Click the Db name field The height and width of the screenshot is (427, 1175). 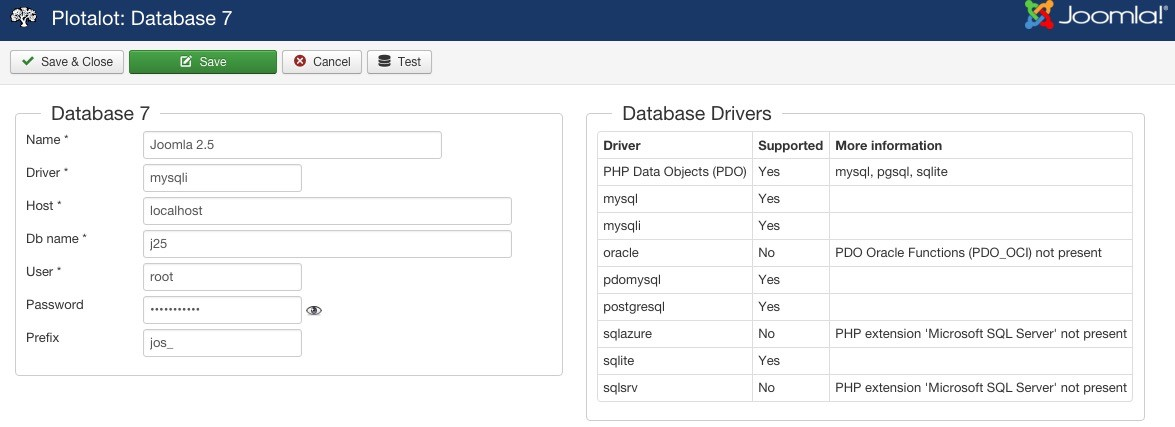pyautogui.click(x=327, y=244)
